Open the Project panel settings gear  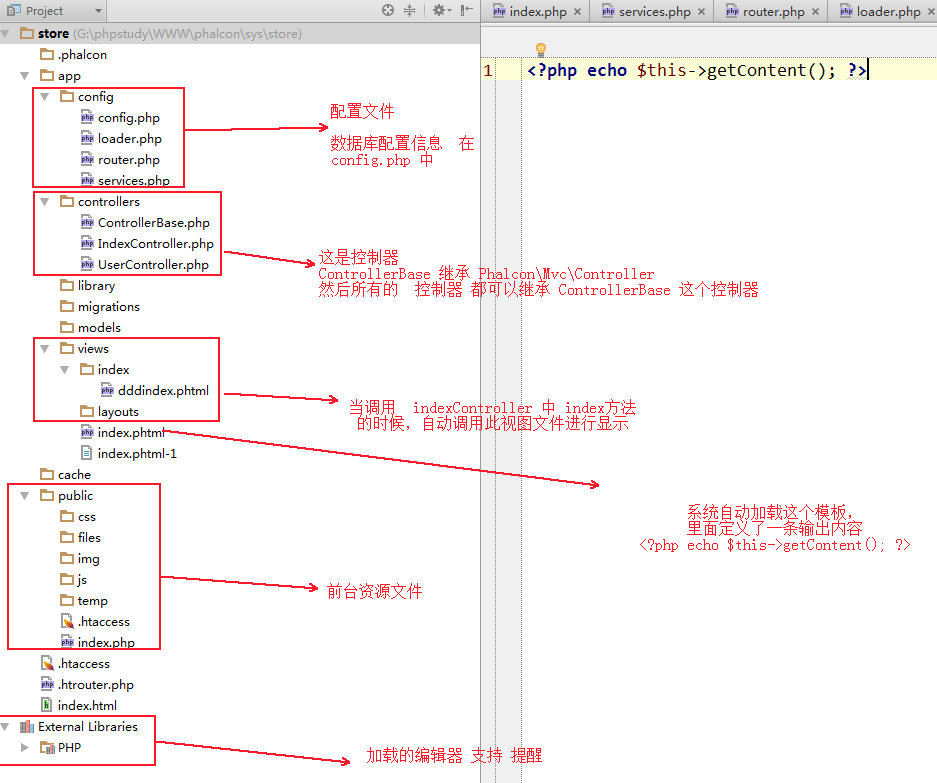pos(438,11)
